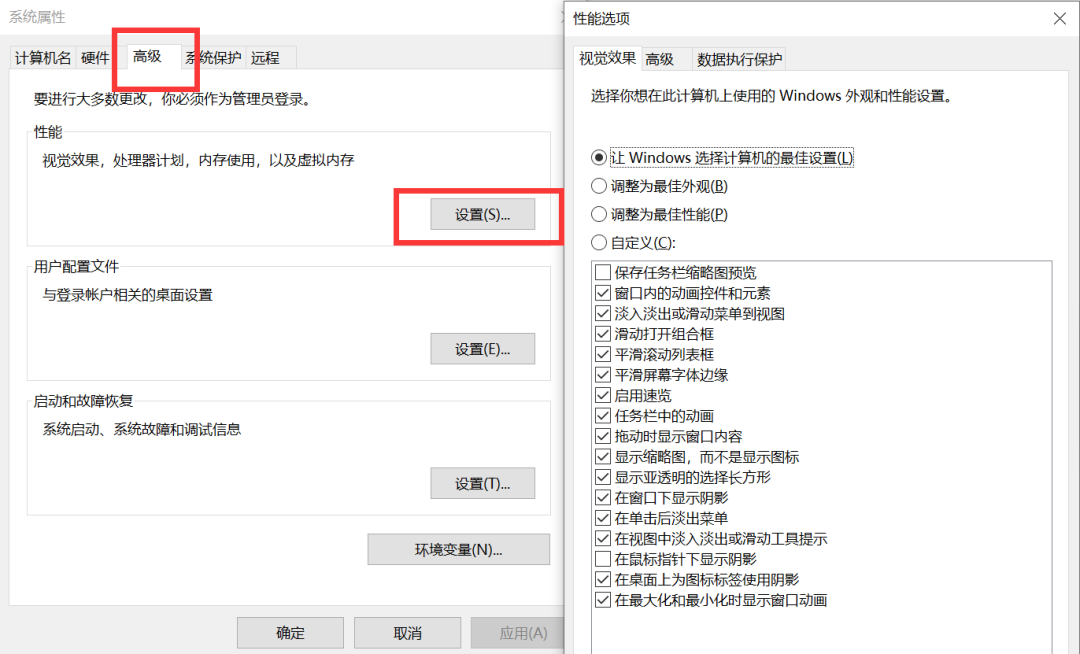This screenshot has width=1080, height=654.
Task: Click the 要进行大多数更改，你必须作为管理员登录 text
Action: (175, 99)
